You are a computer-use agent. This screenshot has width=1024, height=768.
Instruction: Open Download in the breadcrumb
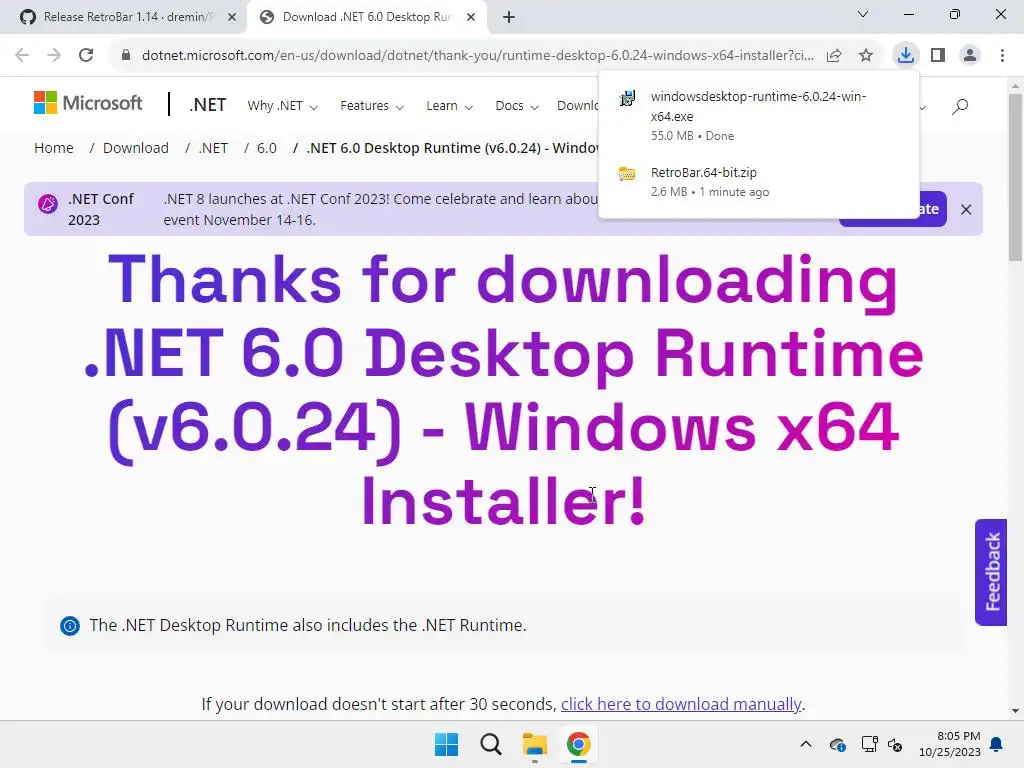(136, 148)
